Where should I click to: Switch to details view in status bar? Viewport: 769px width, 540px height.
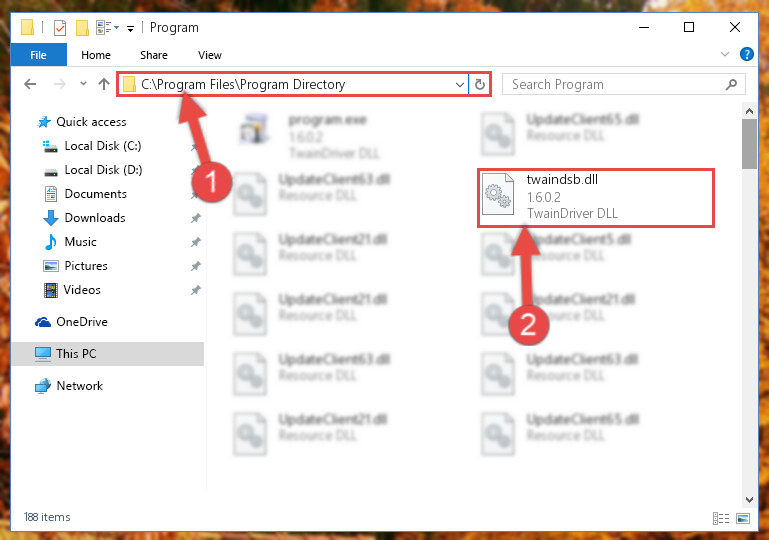tap(720, 518)
